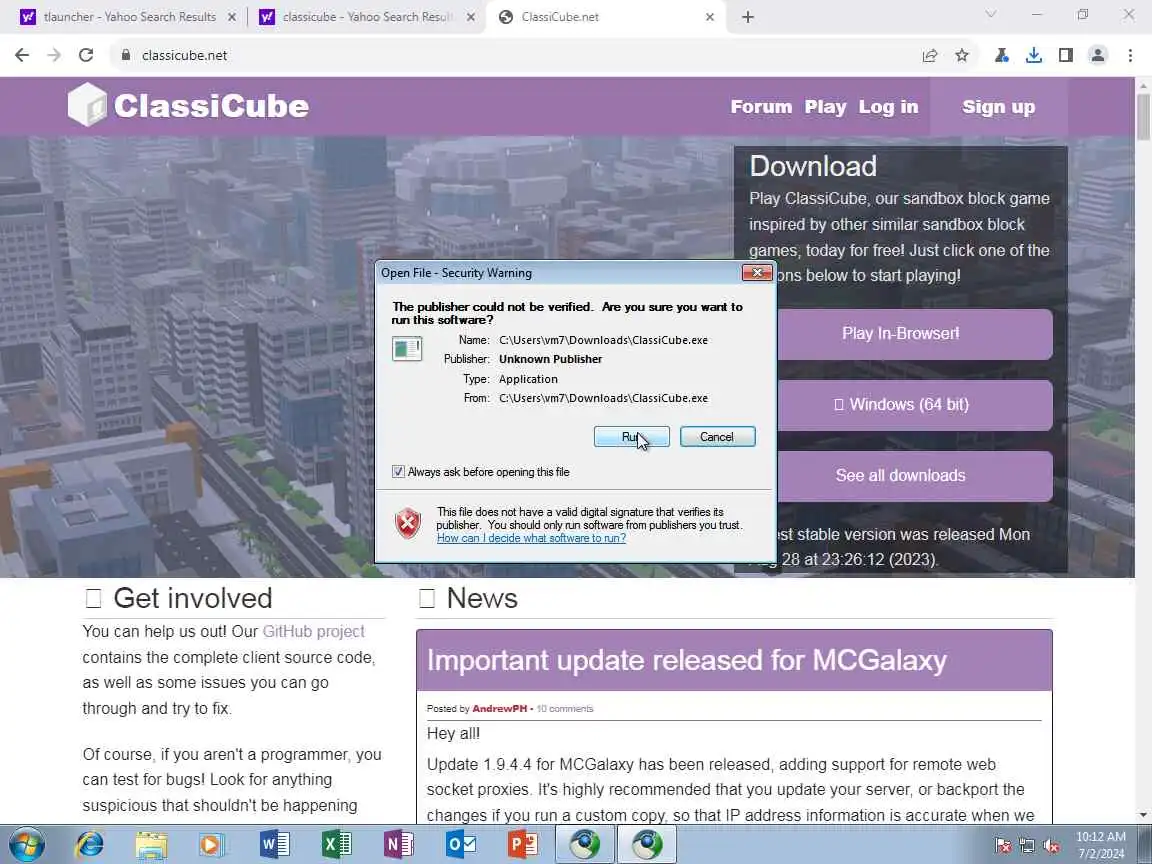Click the Run button in Security Warning dialog
1152x864 pixels.
click(x=631, y=436)
